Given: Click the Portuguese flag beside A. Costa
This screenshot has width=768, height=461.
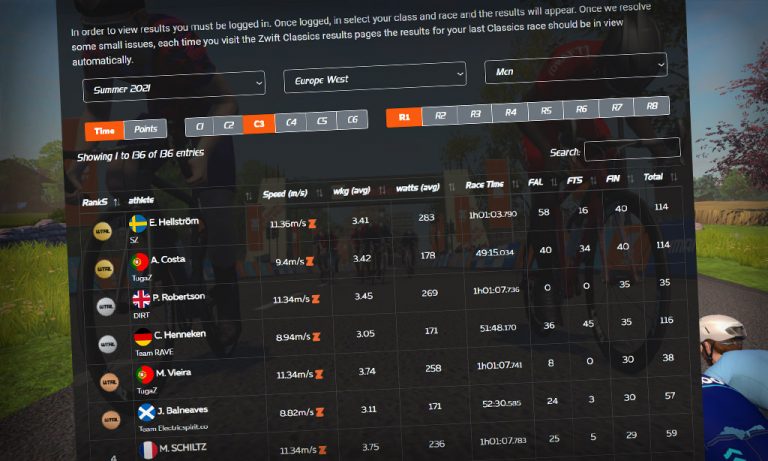Looking at the screenshot, I should pyautogui.click(x=140, y=262).
